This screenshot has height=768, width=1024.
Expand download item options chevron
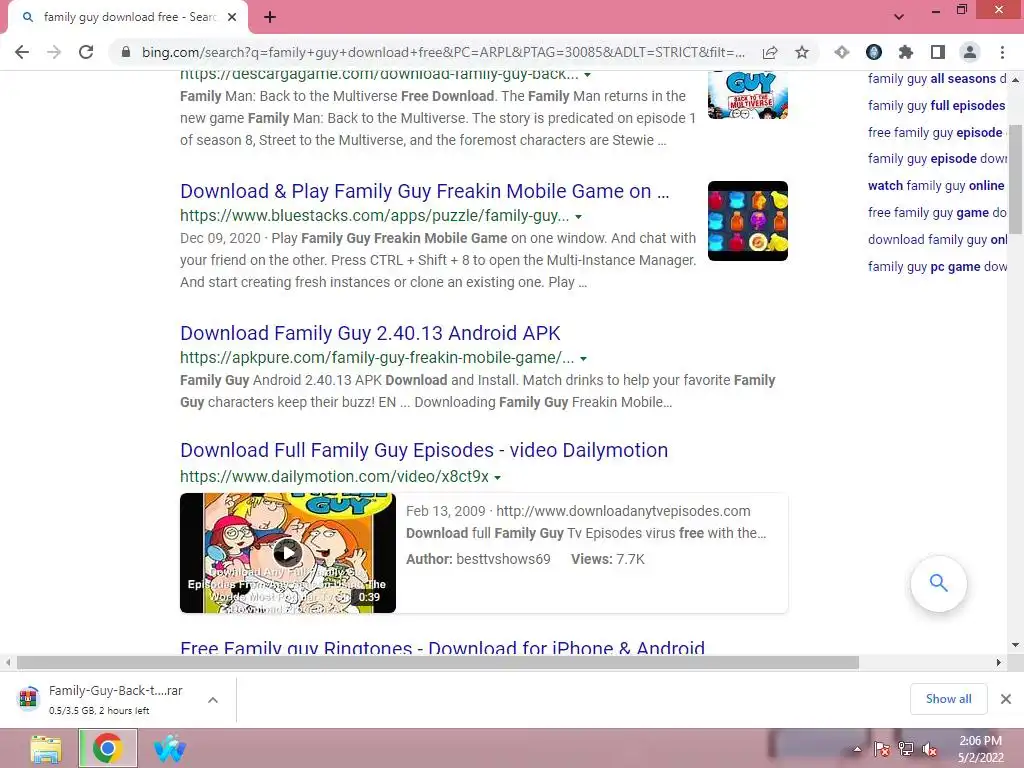213,700
